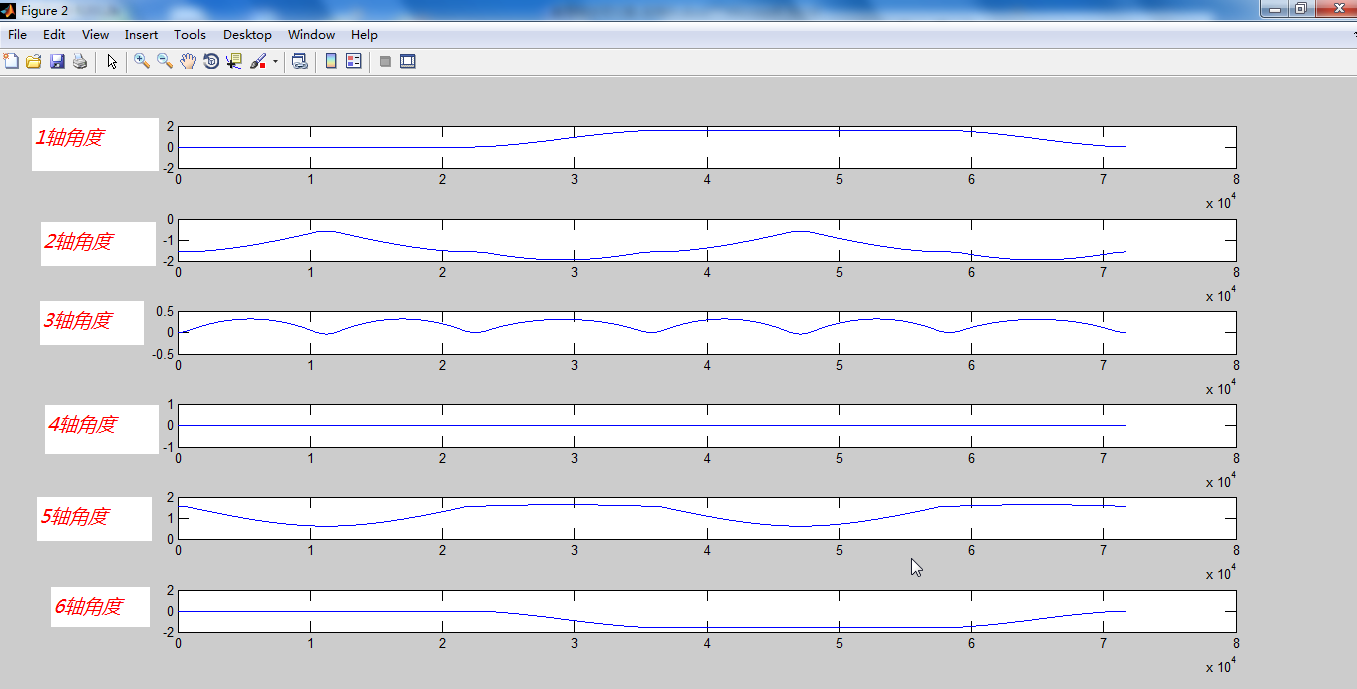Select the Brush data tool
The height and width of the screenshot is (689, 1357).
(258, 62)
